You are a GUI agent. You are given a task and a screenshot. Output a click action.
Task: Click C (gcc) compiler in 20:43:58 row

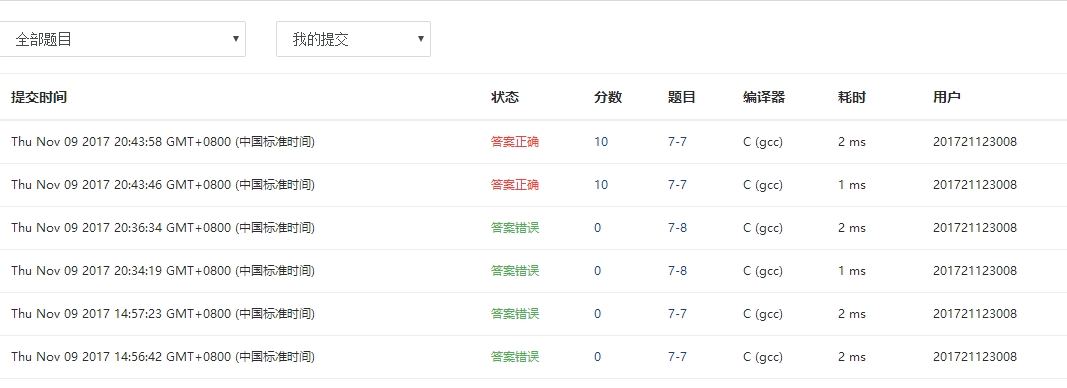coord(763,142)
